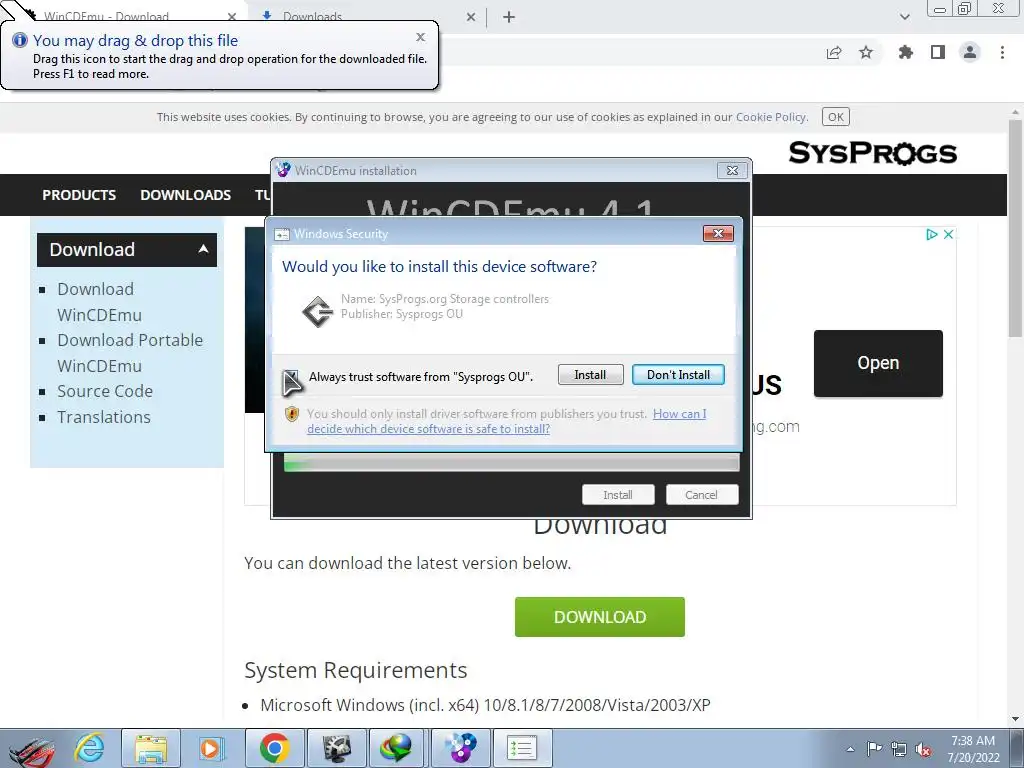The height and width of the screenshot is (768, 1024).
Task: Click the SysProgs logo
Action: (872, 153)
